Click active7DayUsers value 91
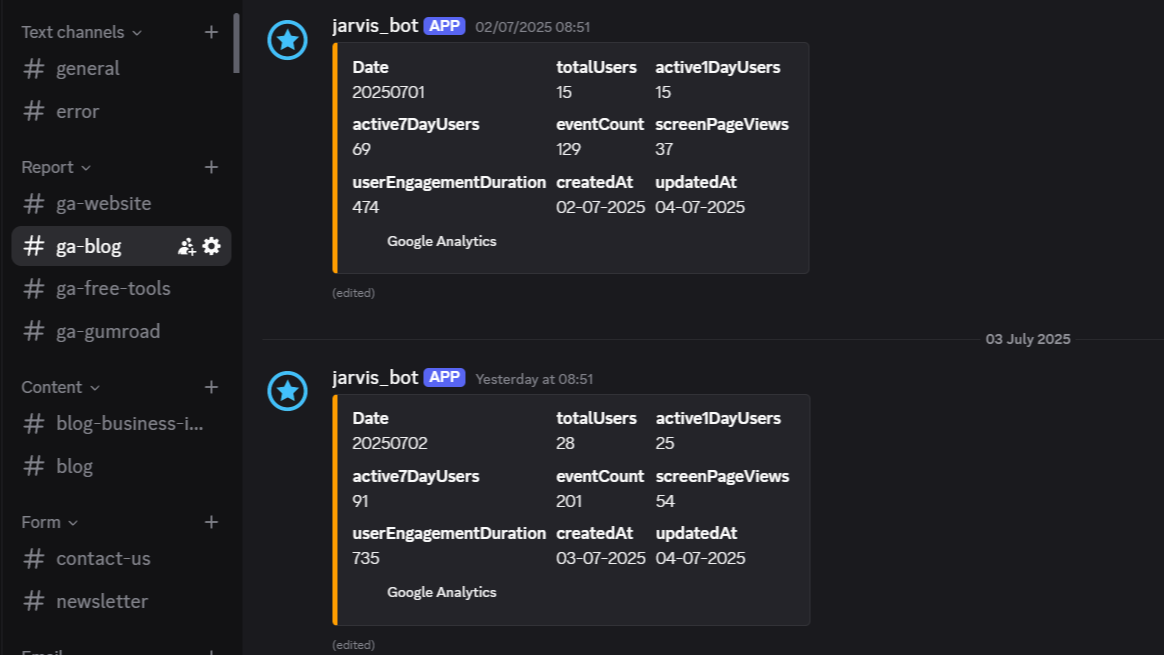1164x655 pixels. point(360,502)
